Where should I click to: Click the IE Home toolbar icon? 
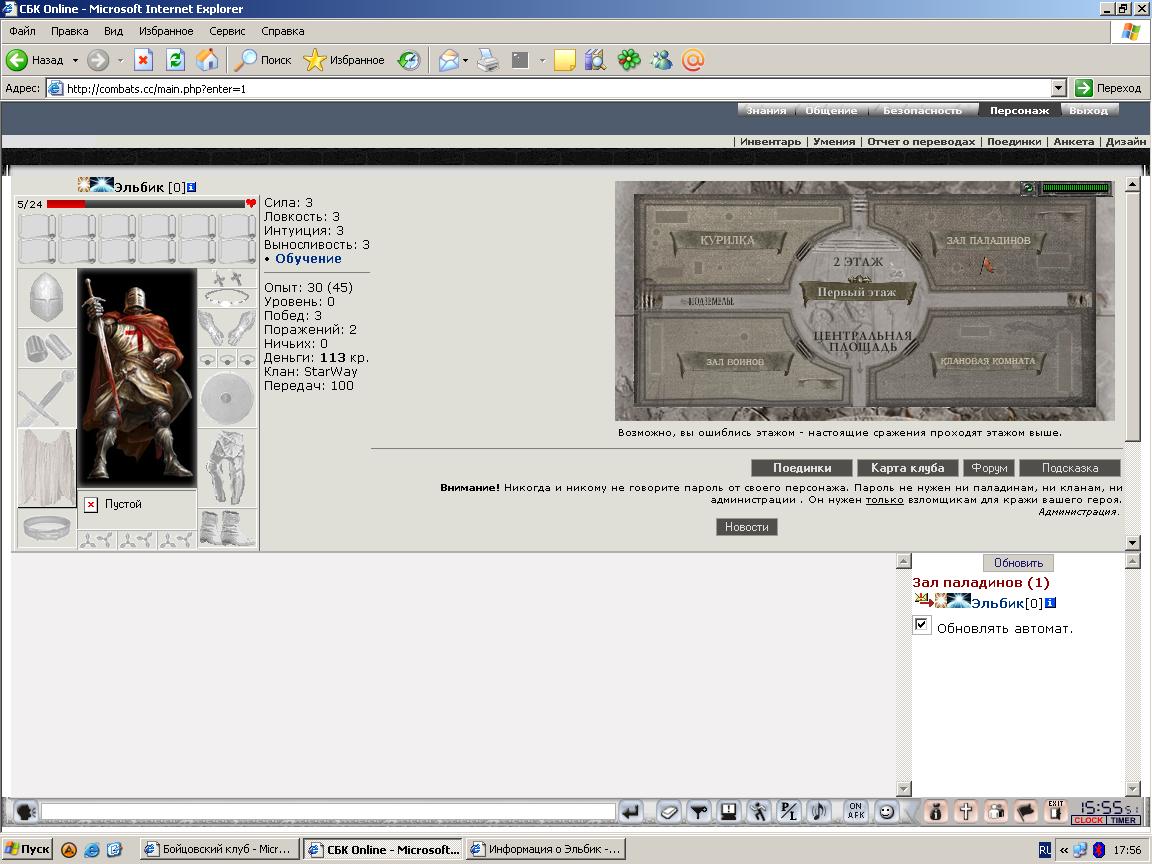207,60
